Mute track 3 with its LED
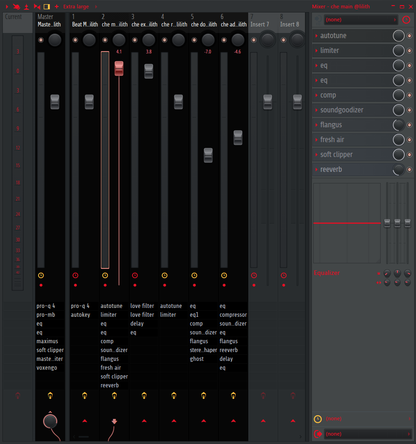The height and width of the screenshot is (444, 416). [135, 40]
